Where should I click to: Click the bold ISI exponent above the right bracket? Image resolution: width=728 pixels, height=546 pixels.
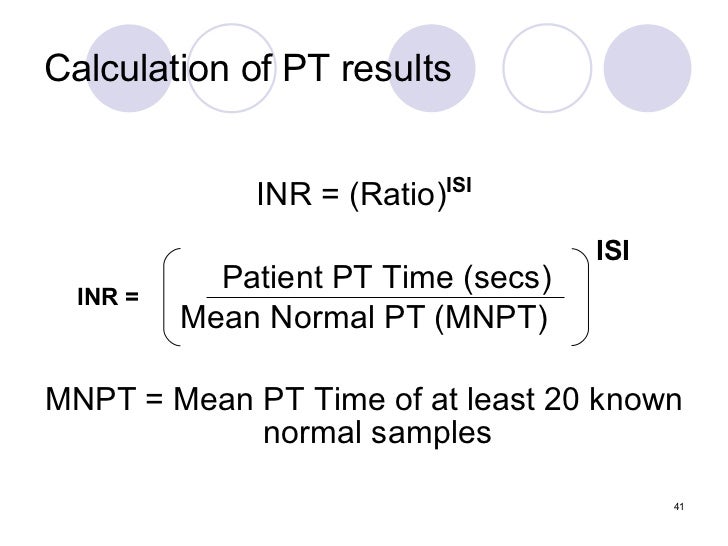(x=612, y=250)
